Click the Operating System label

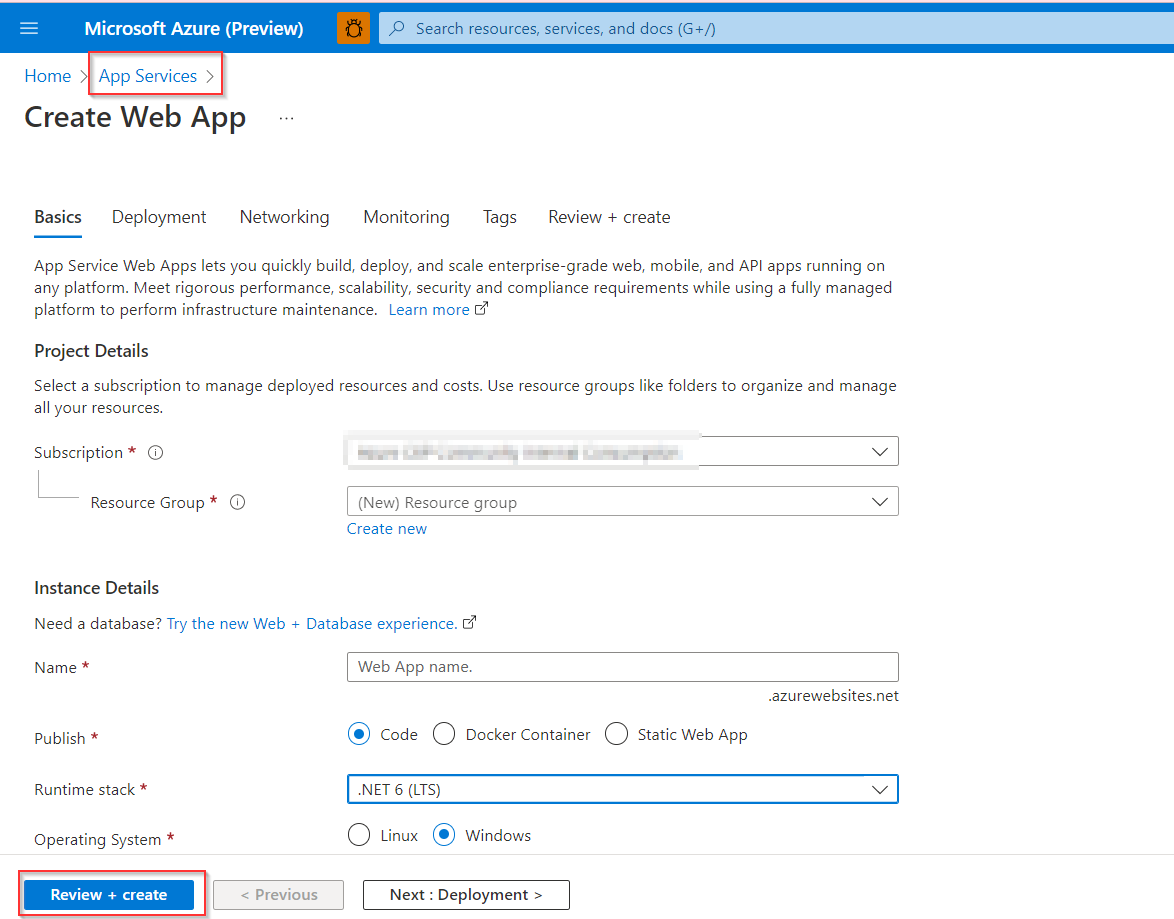(x=97, y=840)
